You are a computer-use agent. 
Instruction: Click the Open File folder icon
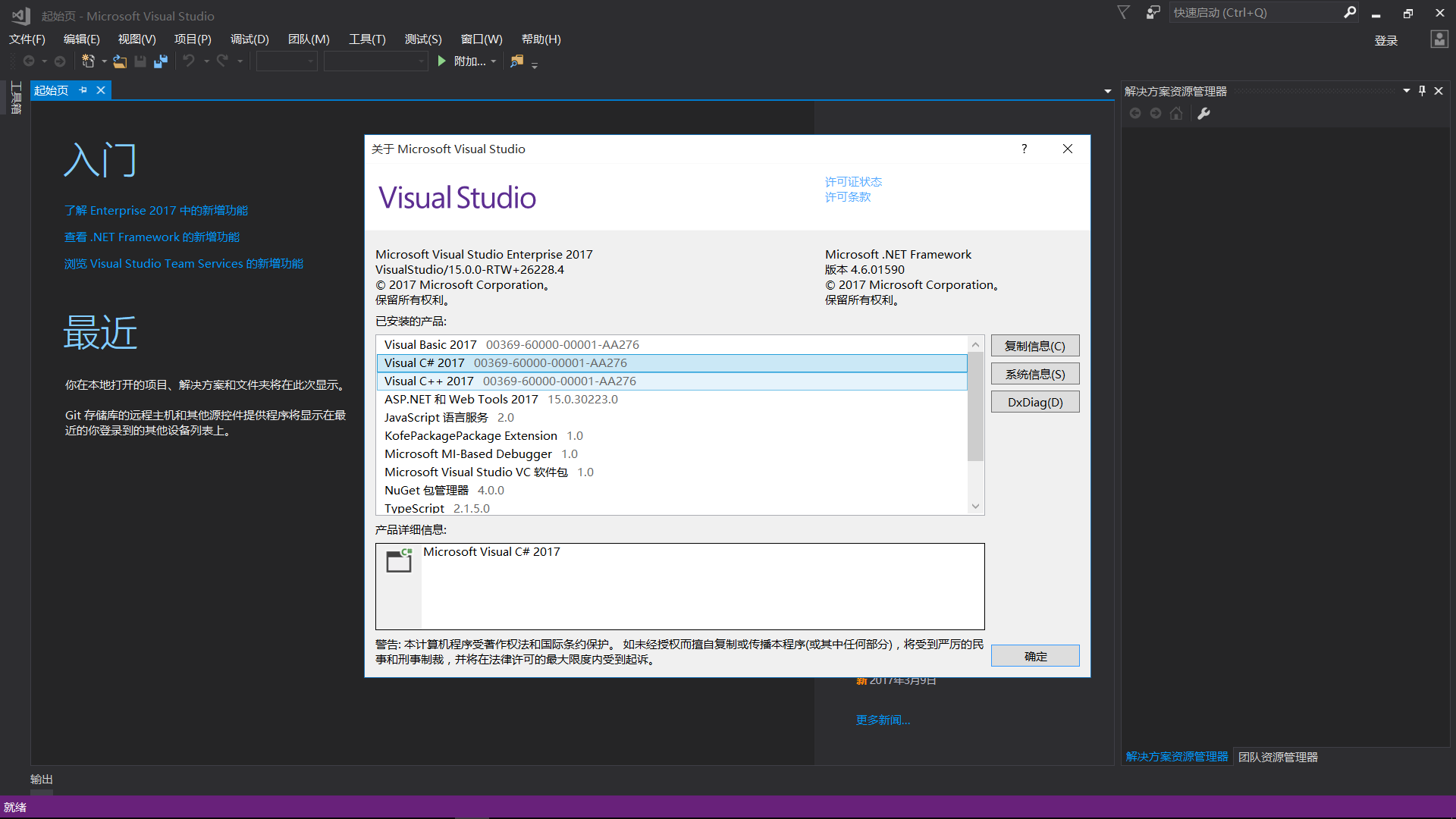(120, 61)
